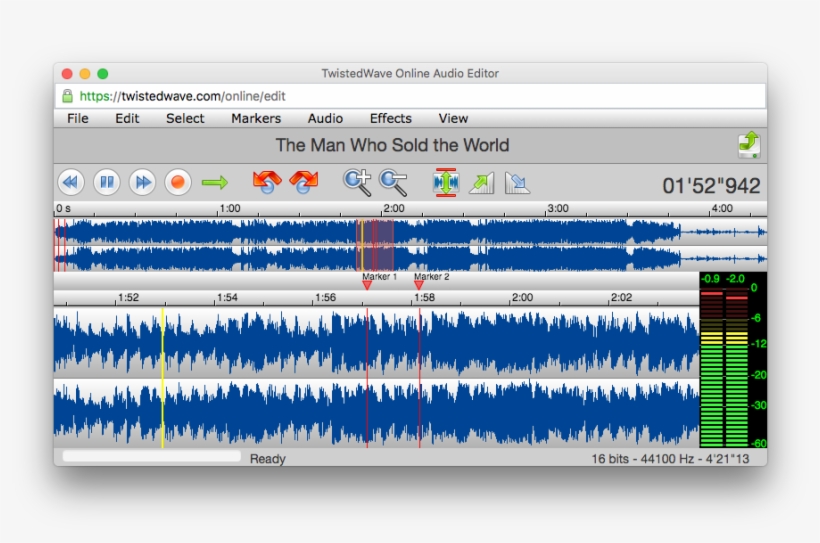Click the address bar URL field

[x=410, y=96]
